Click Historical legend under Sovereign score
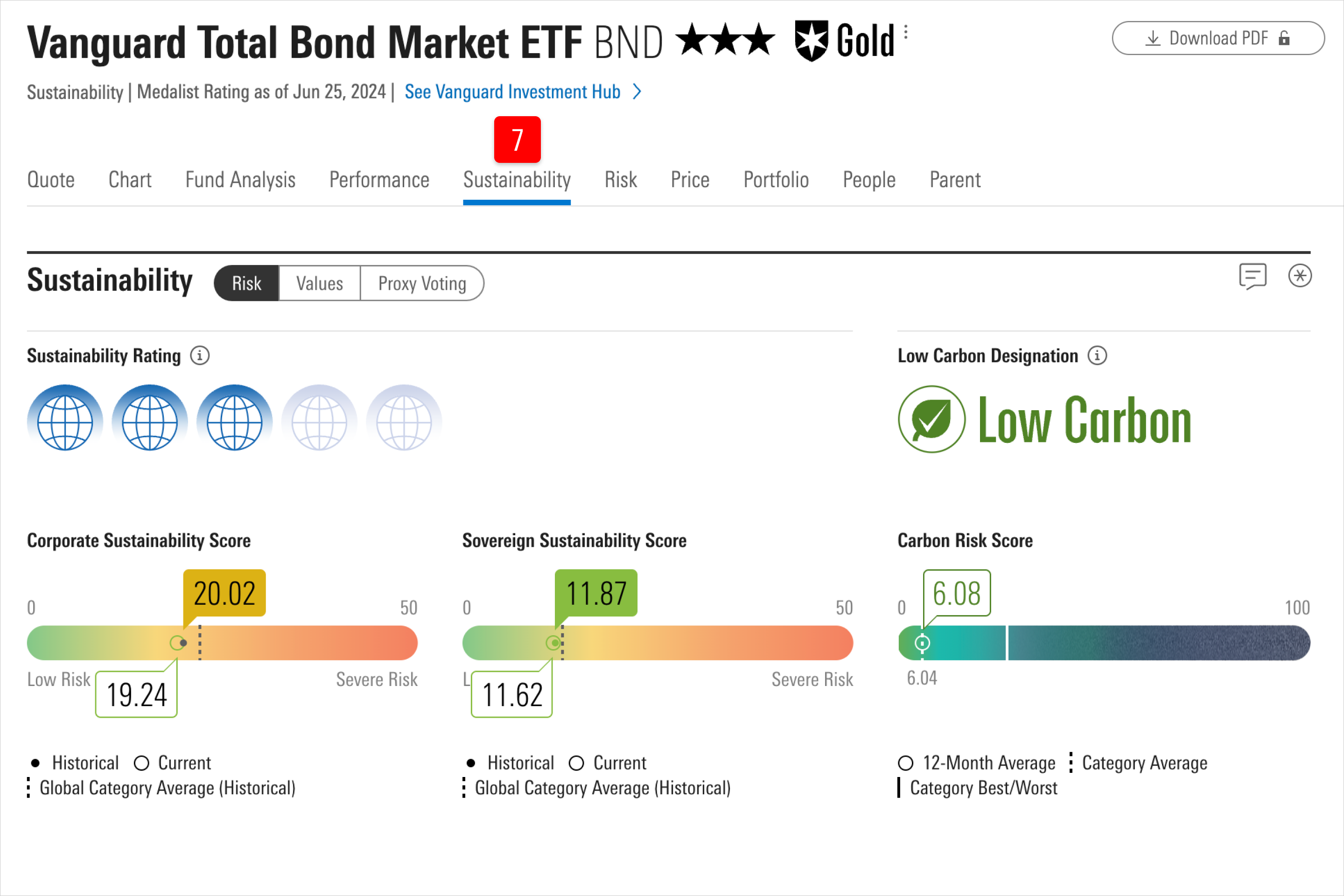Screen dimensions: 1344x896 coord(510,763)
